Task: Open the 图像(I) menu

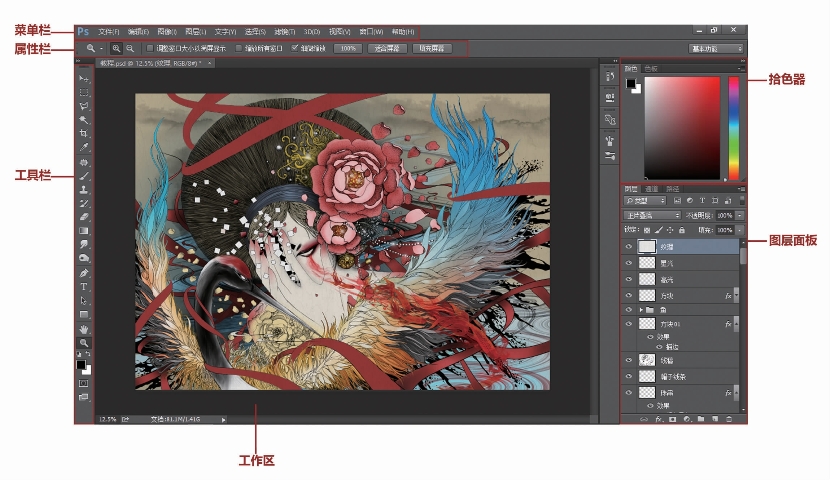Action: pos(167,32)
